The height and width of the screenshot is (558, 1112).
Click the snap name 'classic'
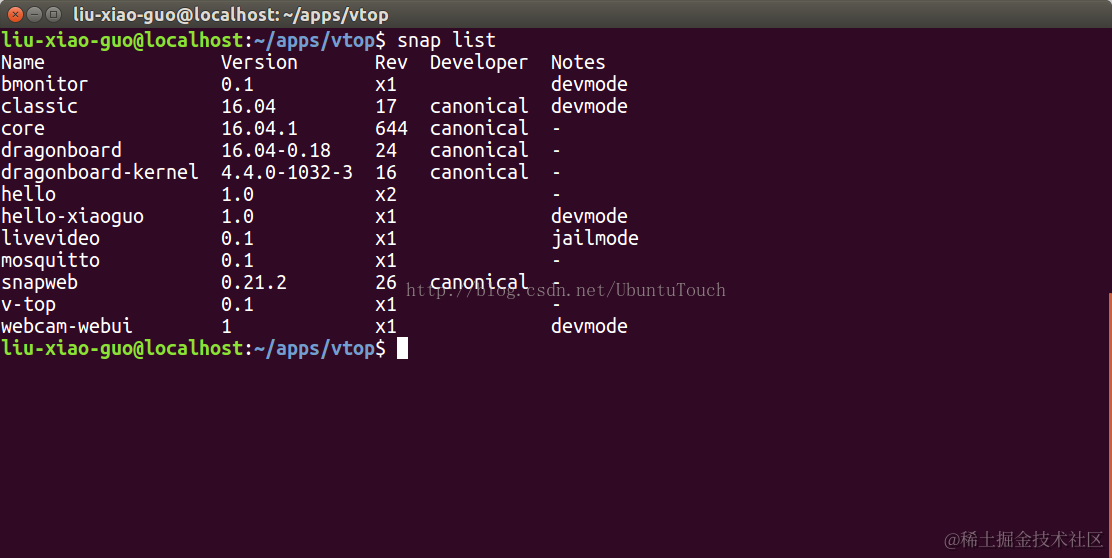point(39,106)
